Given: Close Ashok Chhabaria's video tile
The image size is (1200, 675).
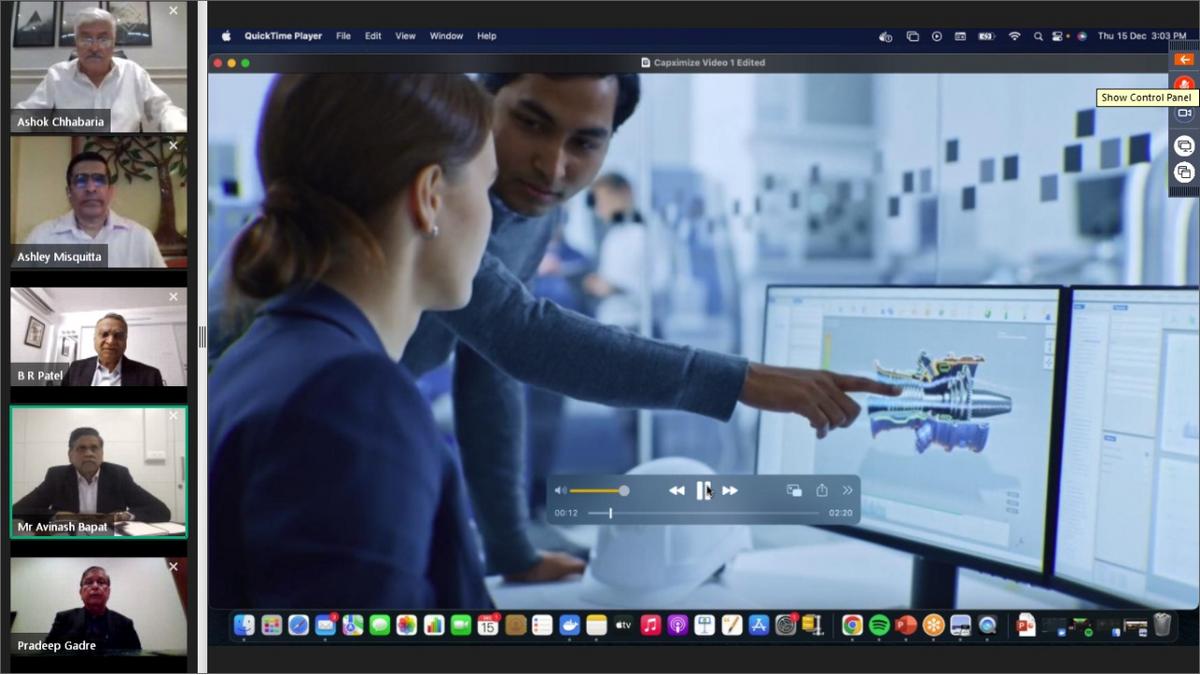Looking at the screenshot, I should click(x=173, y=11).
